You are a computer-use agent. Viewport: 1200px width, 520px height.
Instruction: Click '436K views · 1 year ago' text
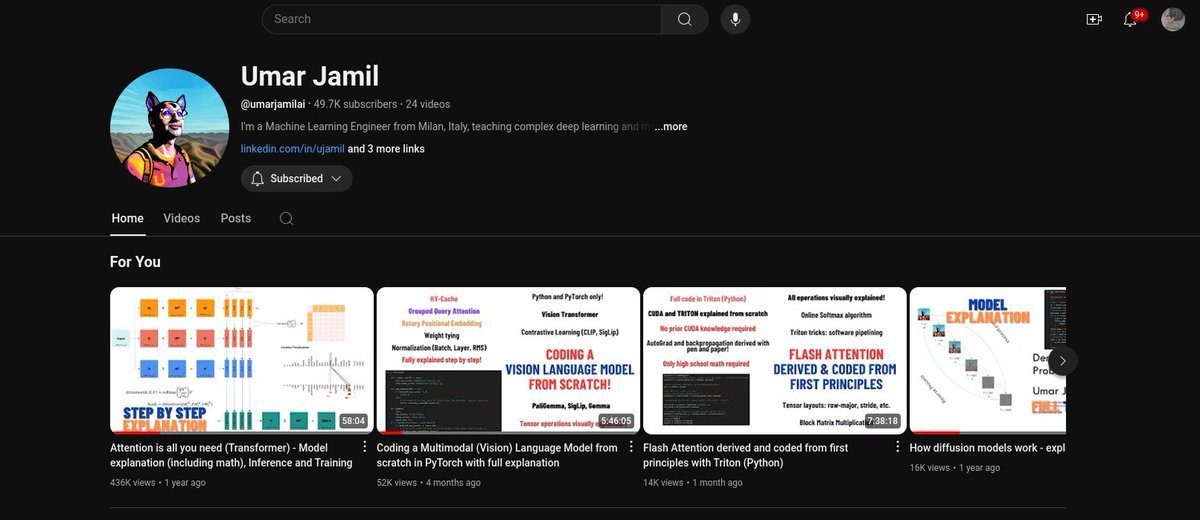[x=158, y=482]
